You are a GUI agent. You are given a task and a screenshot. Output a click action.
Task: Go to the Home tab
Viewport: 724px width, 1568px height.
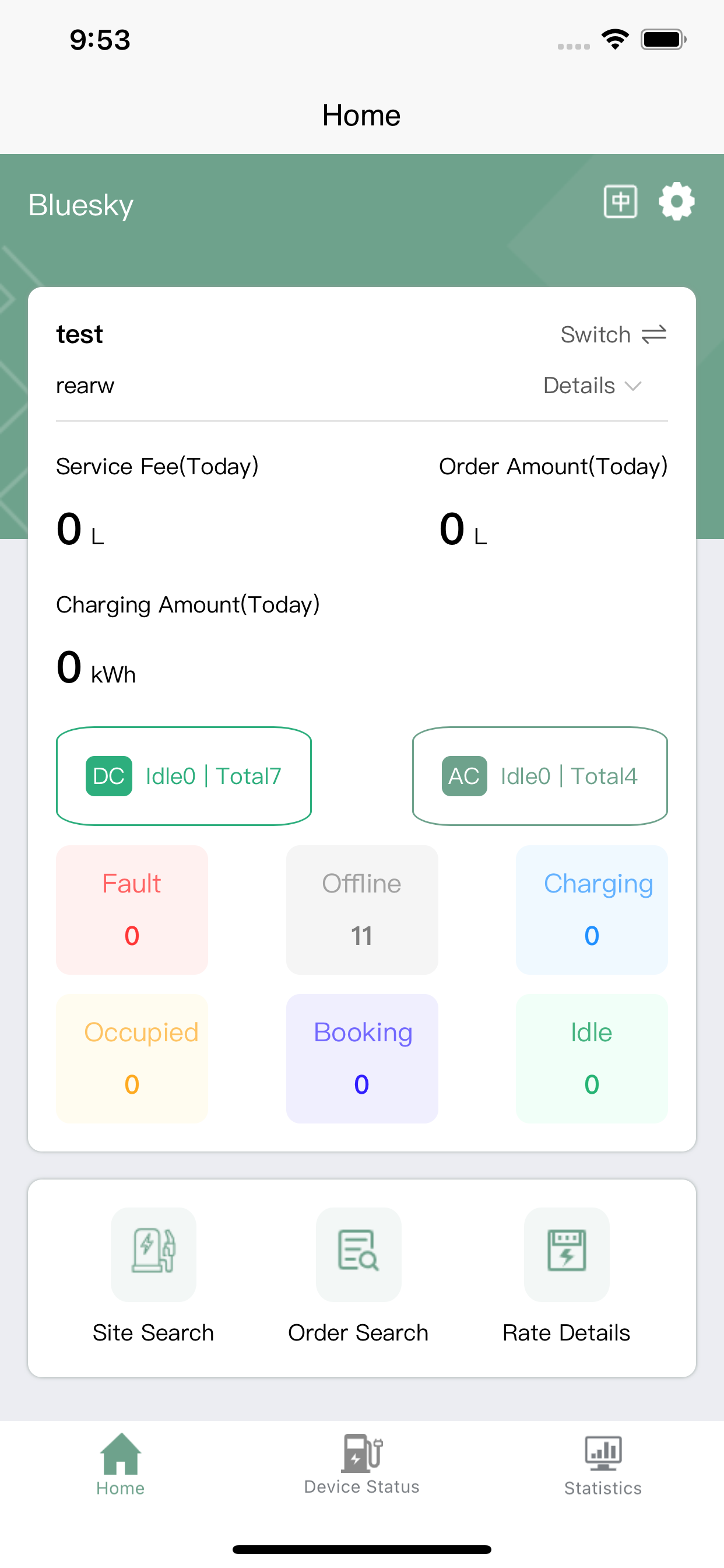click(121, 1465)
